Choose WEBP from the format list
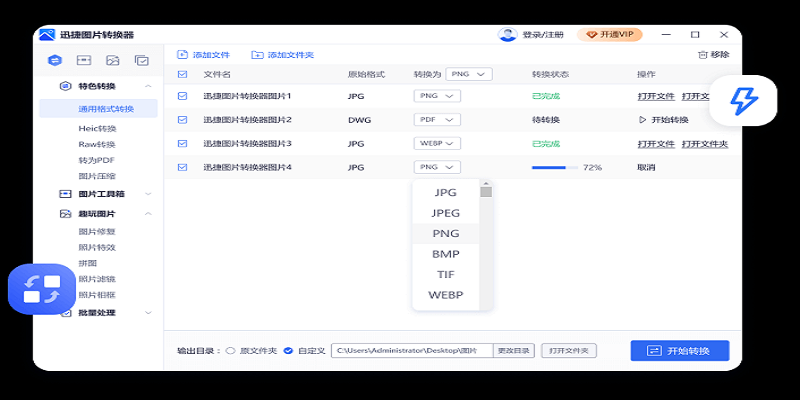 (x=445, y=295)
